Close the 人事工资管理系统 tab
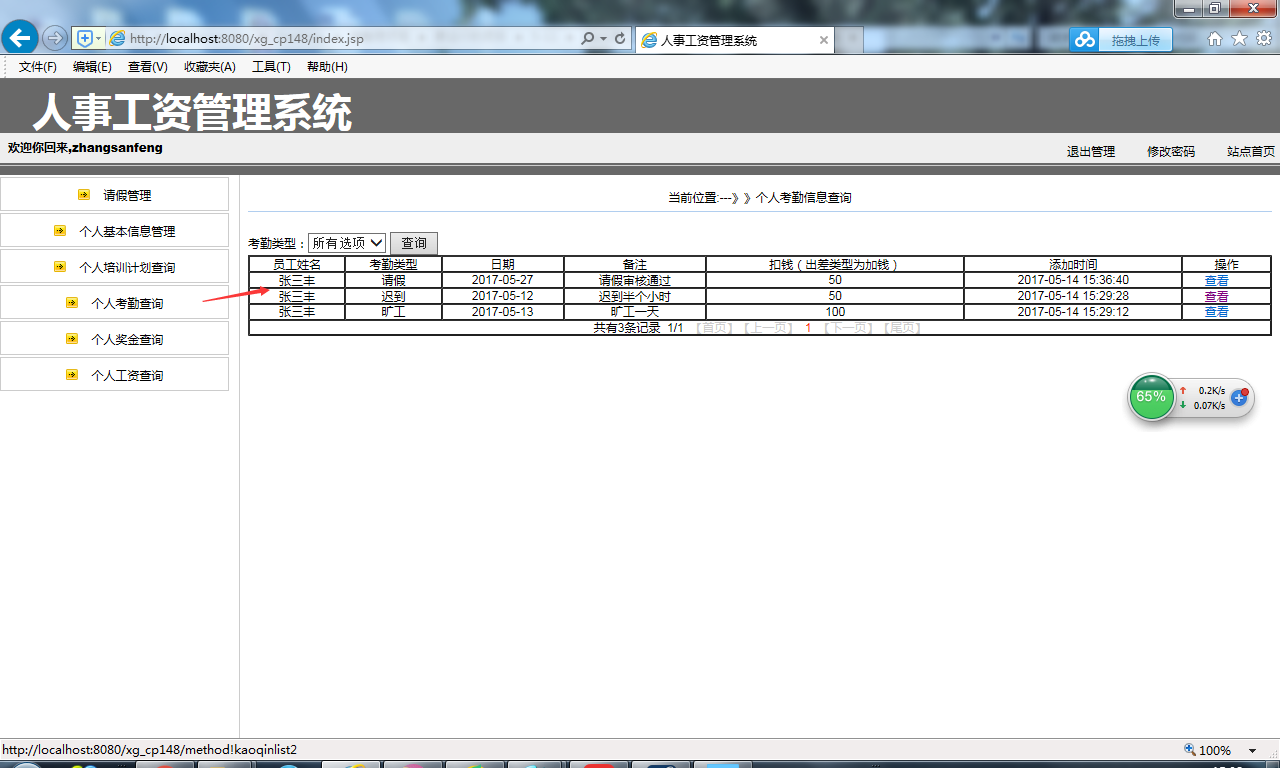Viewport: 1280px width, 768px height. click(824, 40)
